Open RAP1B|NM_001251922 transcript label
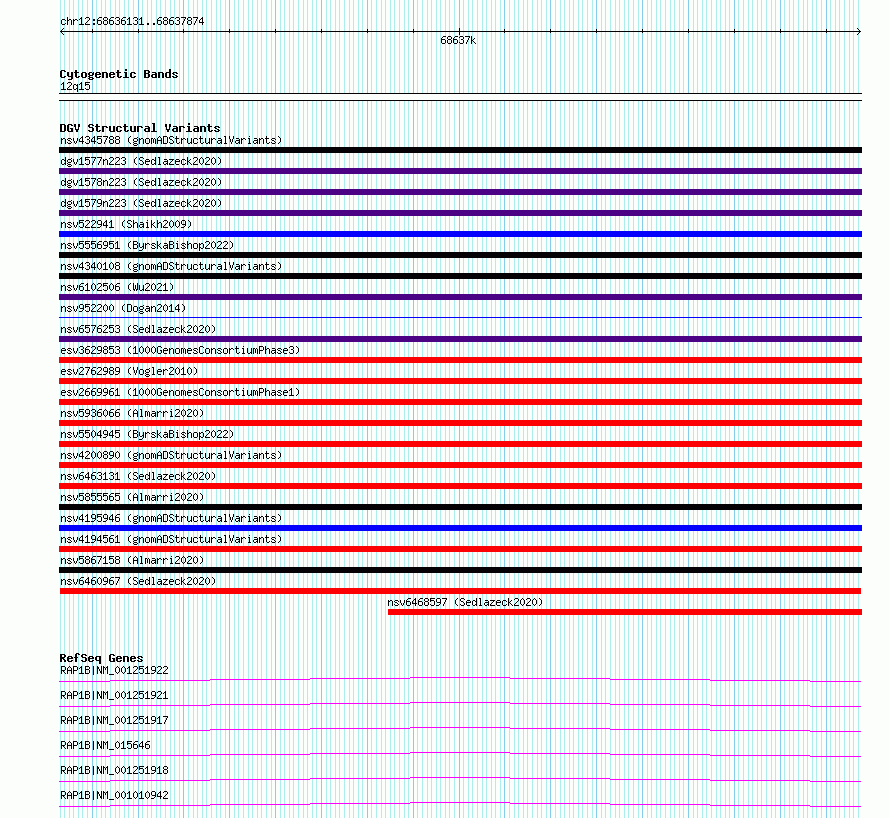890x818 pixels. click(114, 670)
